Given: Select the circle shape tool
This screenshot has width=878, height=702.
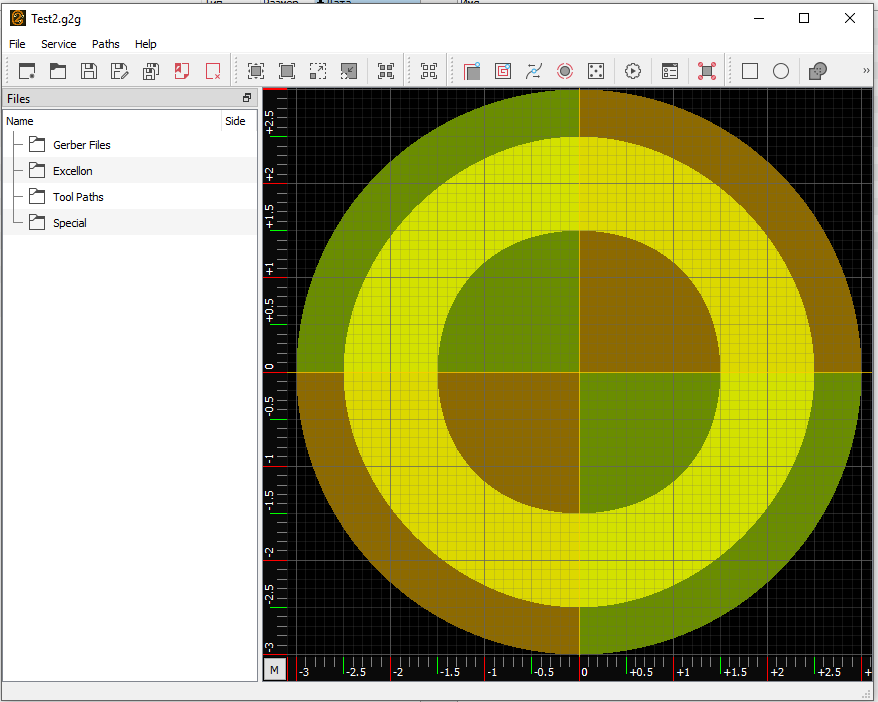Looking at the screenshot, I should 781,71.
